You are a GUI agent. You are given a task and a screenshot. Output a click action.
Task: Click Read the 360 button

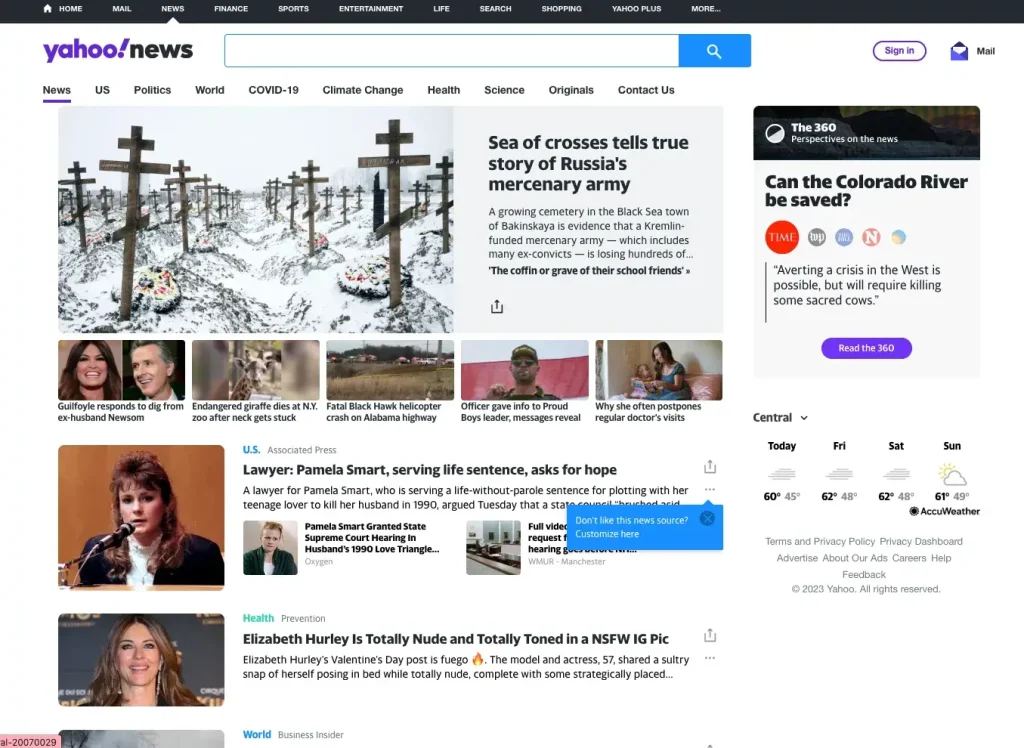pos(867,348)
